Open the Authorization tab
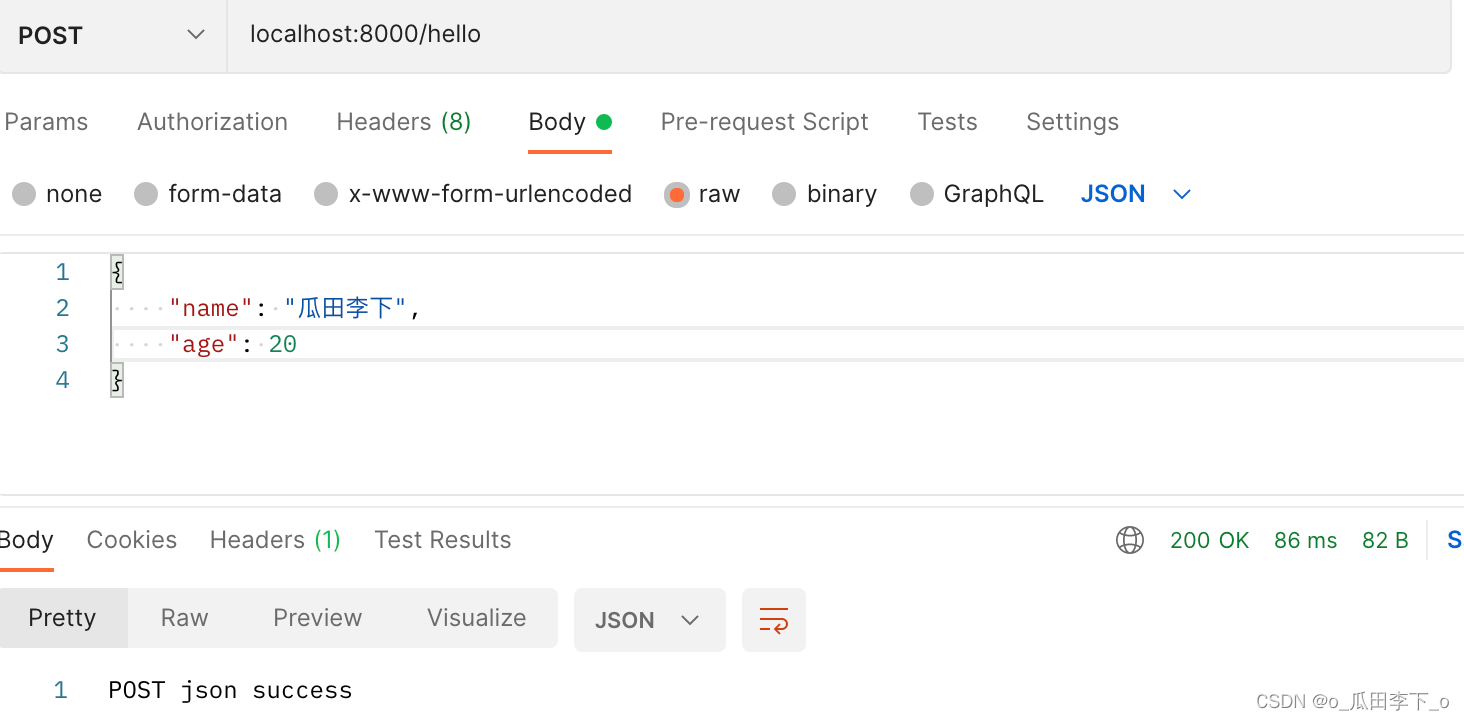The height and width of the screenshot is (720, 1464). 212,122
